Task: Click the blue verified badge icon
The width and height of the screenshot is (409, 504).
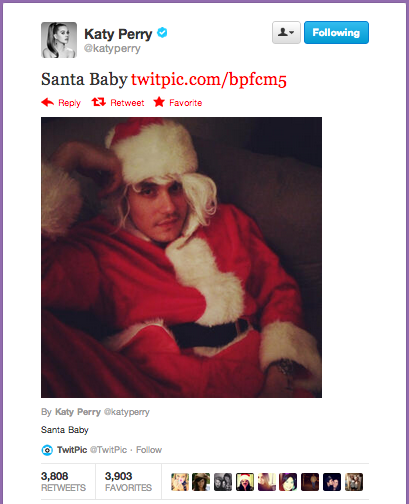Action: pos(162,33)
